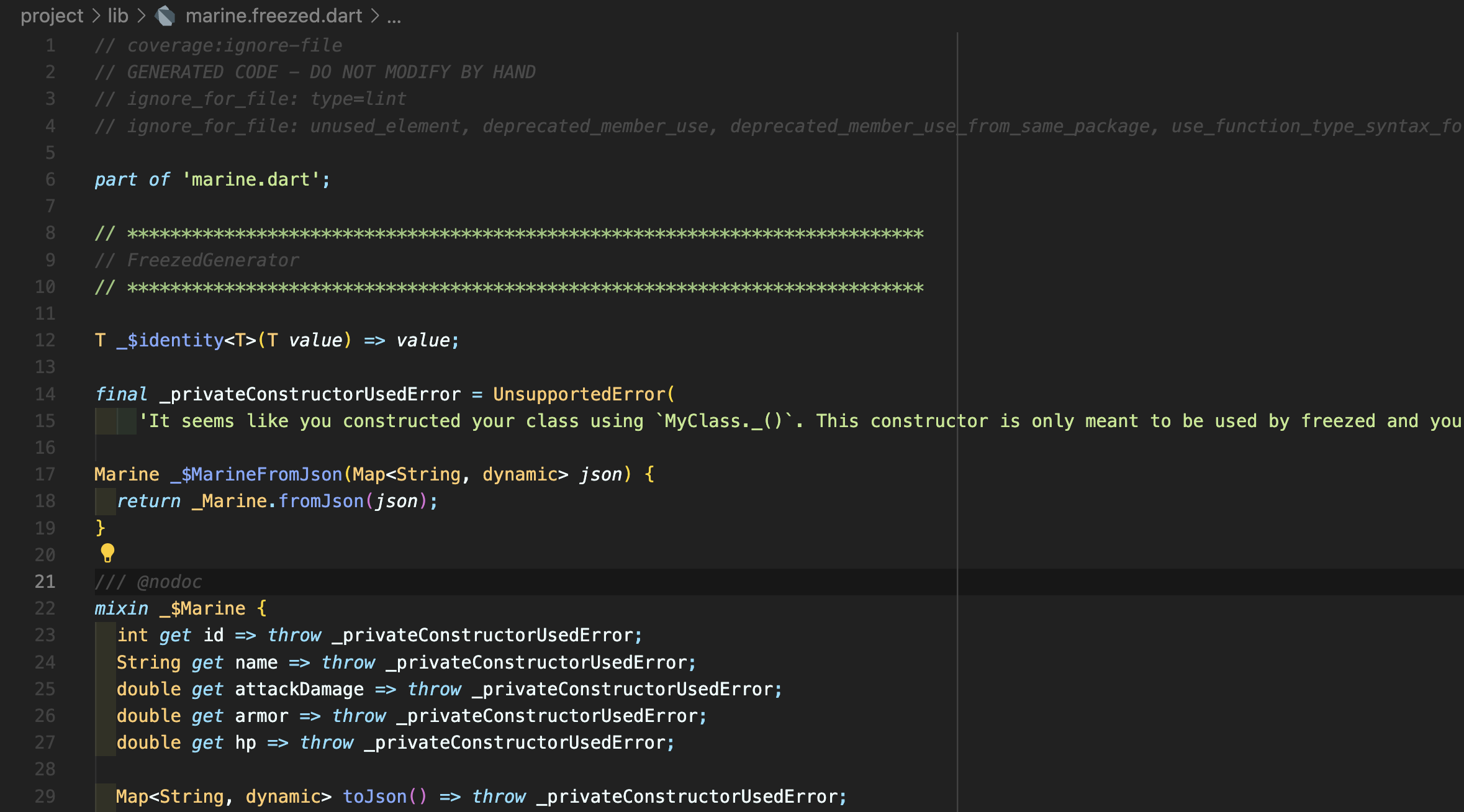
Task: Open the 'lib' breadcrumb folder
Action: [118, 16]
